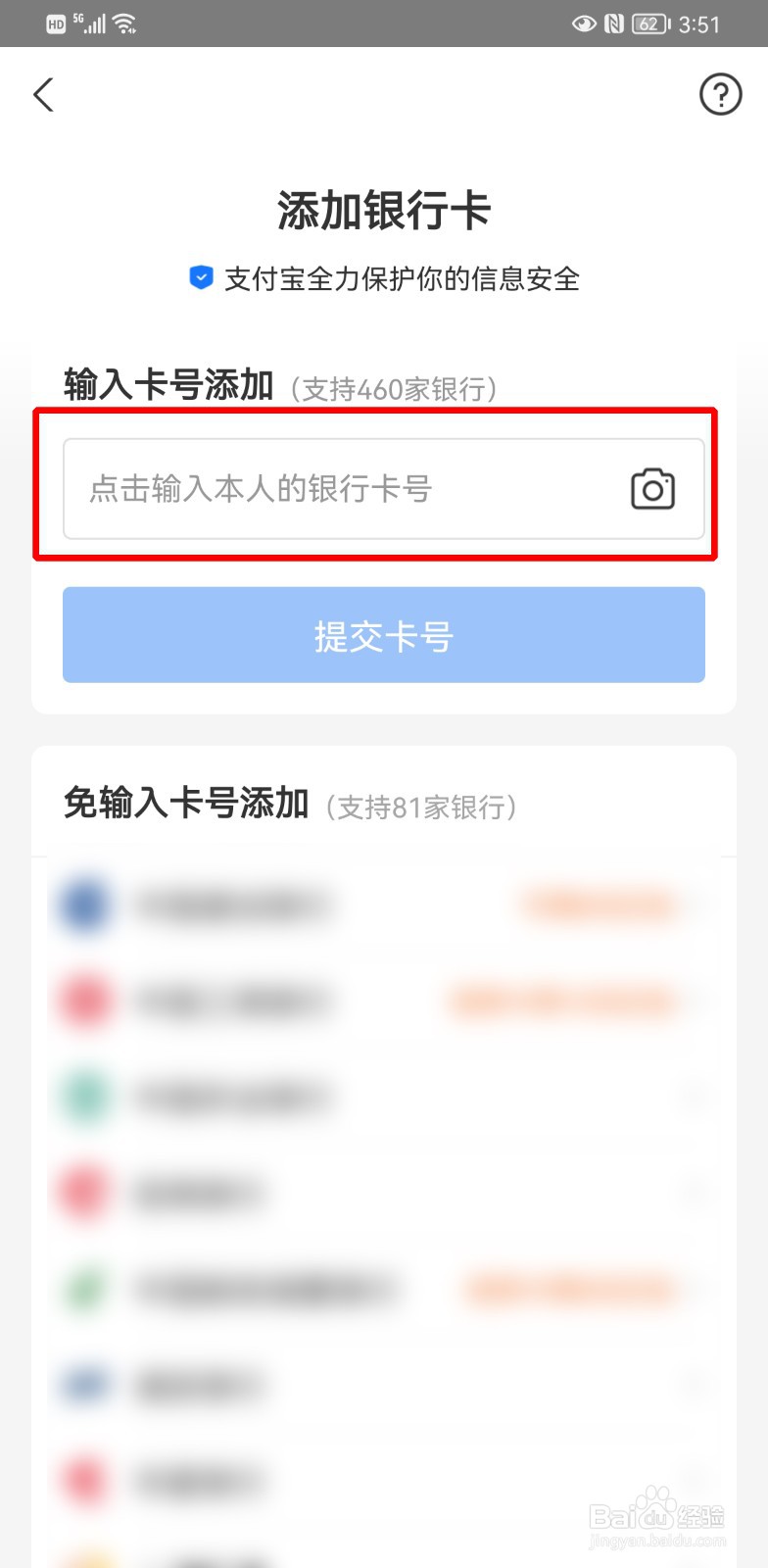Viewport: 768px width, 1568px height.
Task: Tap the battery level indicator
Action: click(650, 24)
